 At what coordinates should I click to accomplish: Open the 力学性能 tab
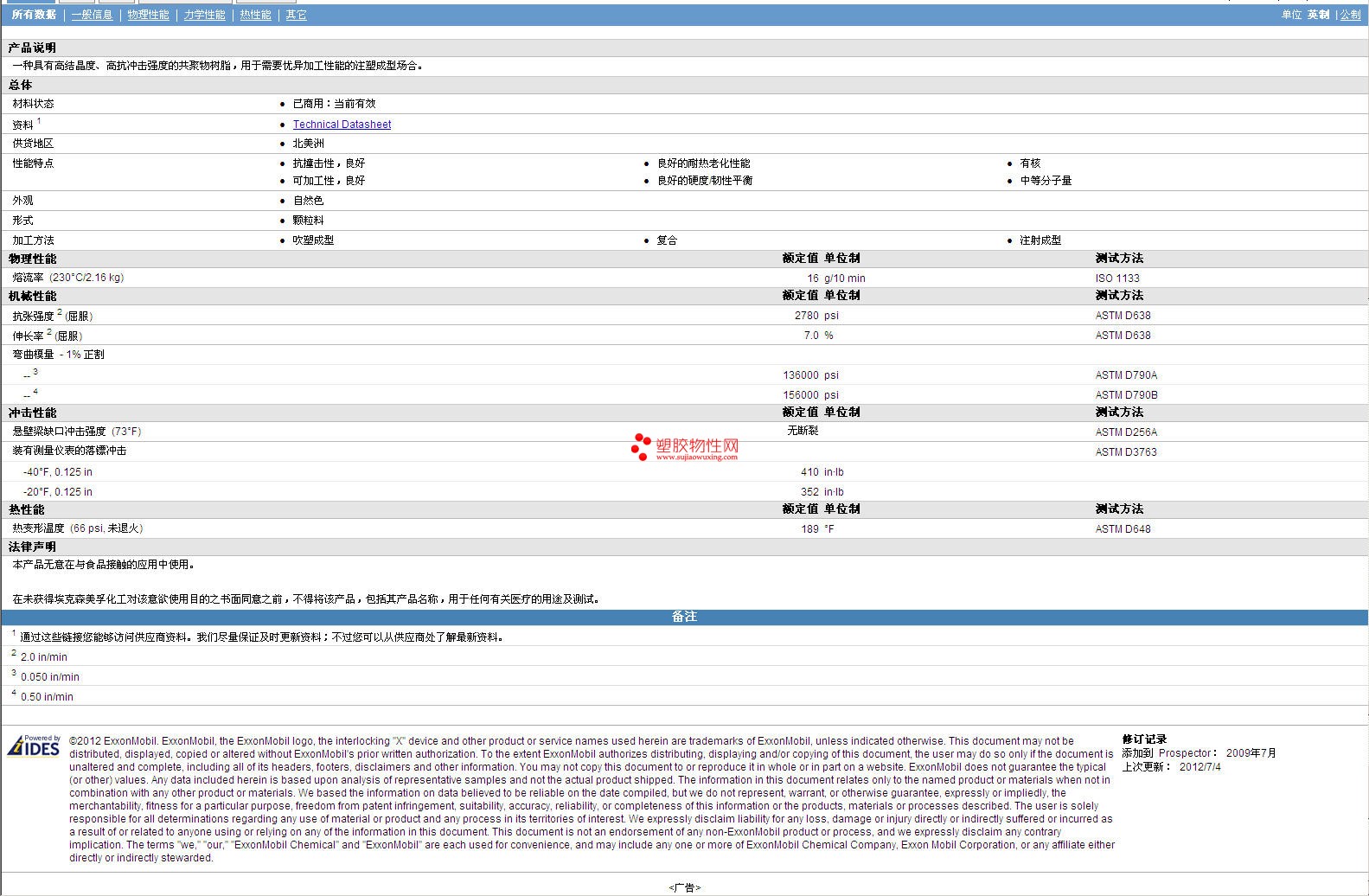(x=204, y=15)
